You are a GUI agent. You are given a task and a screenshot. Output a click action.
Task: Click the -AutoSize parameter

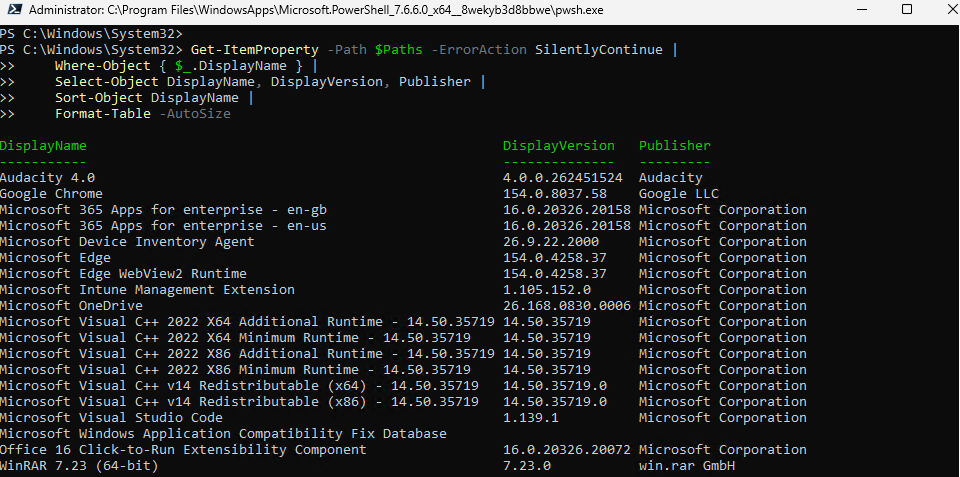(x=195, y=113)
